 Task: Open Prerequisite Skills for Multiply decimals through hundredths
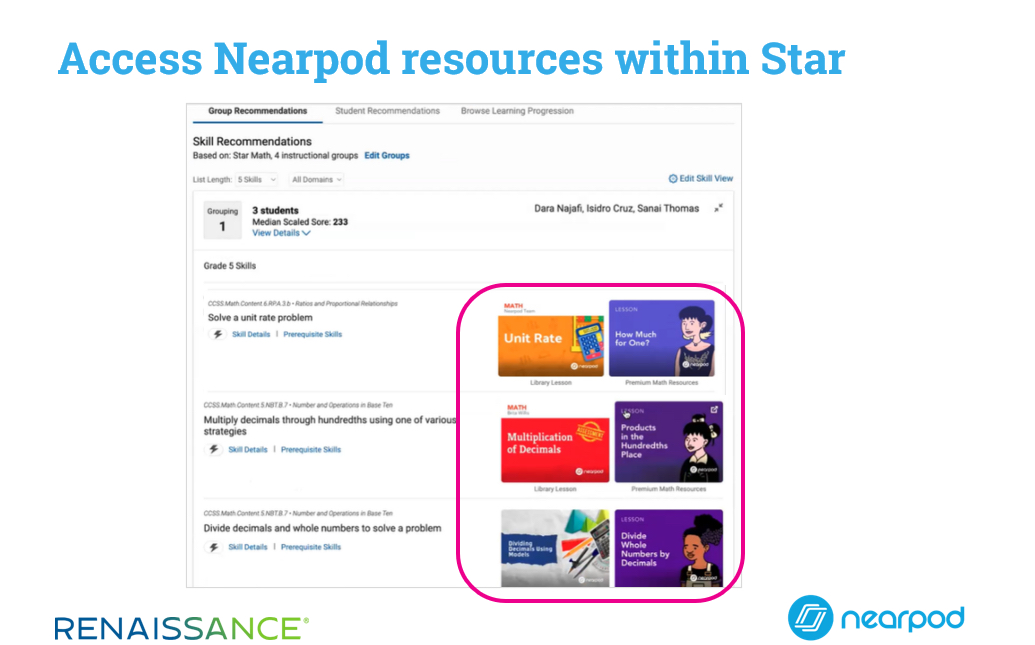click(x=311, y=450)
